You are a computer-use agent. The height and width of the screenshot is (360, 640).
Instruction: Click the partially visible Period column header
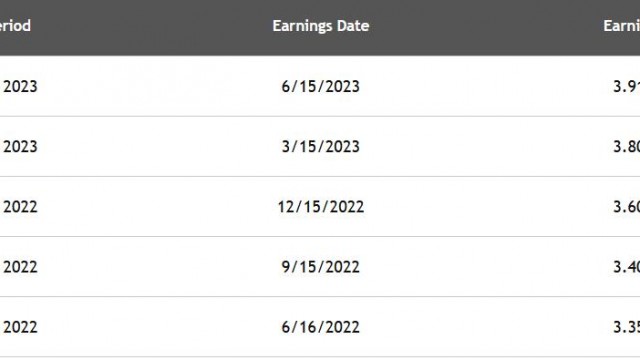[15, 26]
